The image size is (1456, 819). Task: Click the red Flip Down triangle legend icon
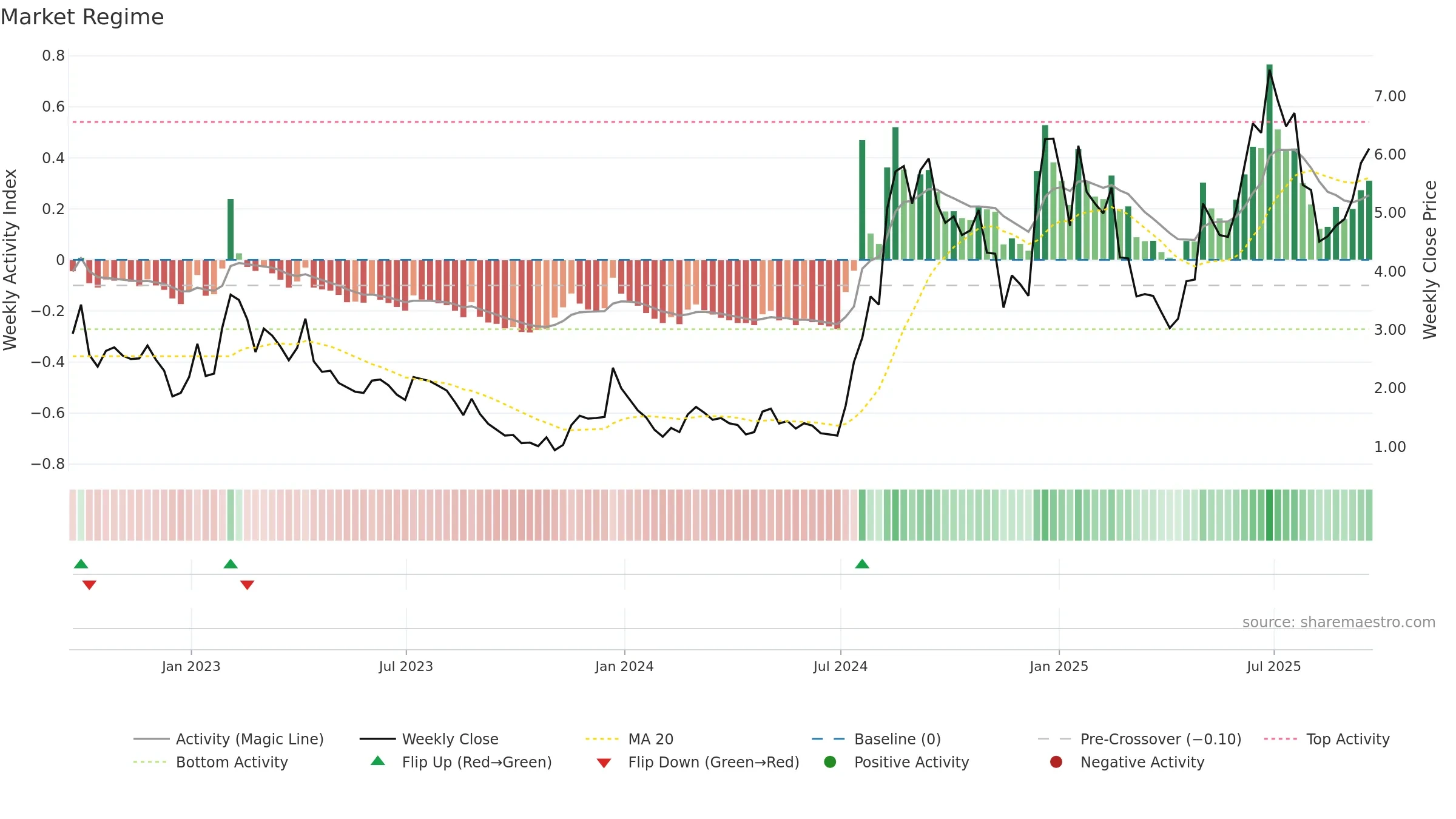(x=604, y=763)
